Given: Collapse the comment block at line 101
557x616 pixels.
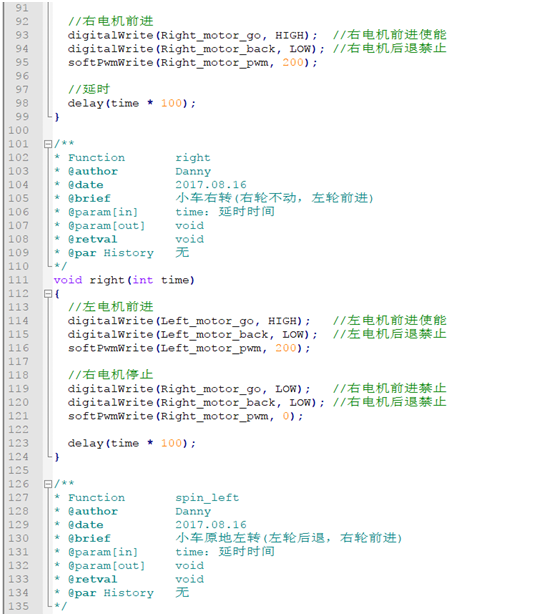Looking at the screenshot, I should (48, 144).
